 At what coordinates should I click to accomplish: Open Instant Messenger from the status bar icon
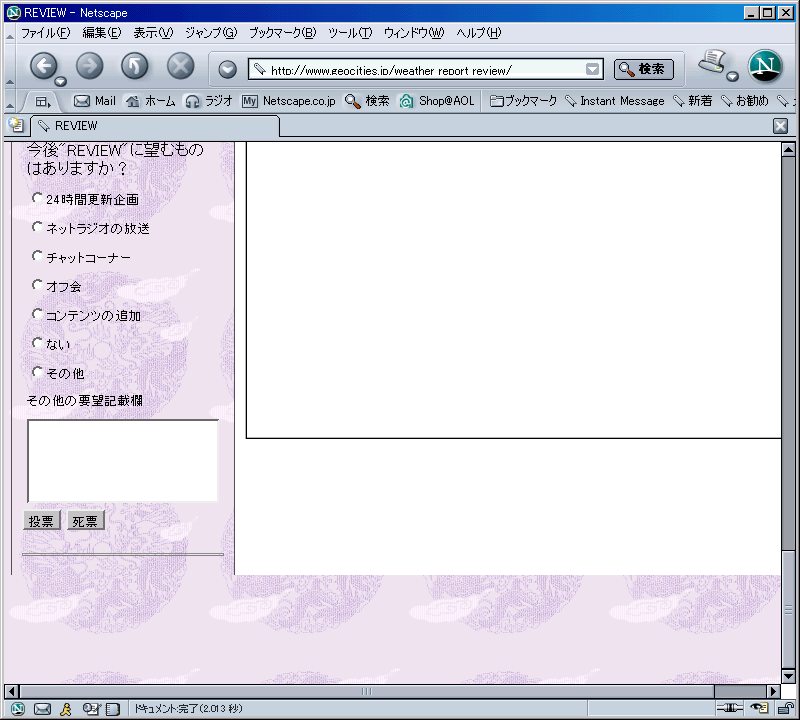[66, 709]
